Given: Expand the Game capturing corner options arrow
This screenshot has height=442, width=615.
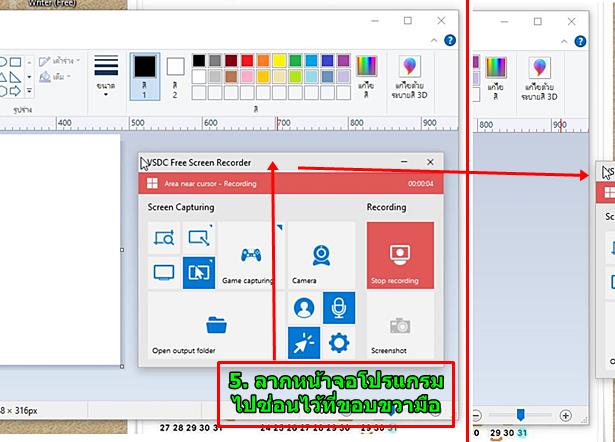Looking at the screenshot, I should pyautogui.click(x=280, y=227).
